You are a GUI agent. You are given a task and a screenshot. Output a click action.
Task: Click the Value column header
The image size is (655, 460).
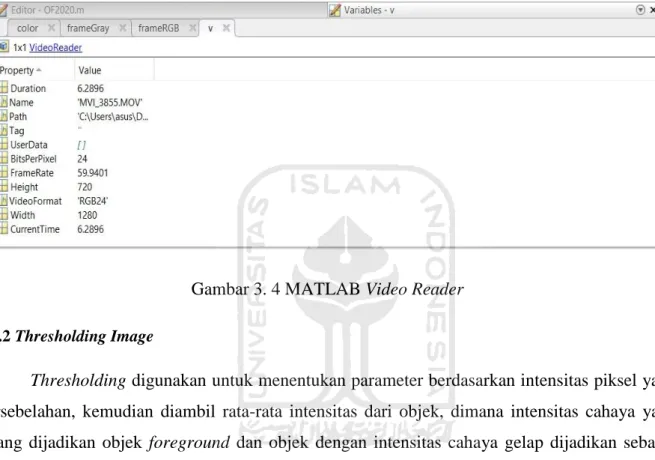click(x=90, y=70)
